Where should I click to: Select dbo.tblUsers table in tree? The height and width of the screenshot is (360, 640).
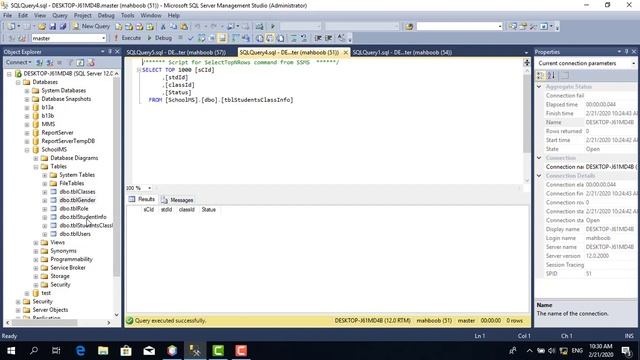pyautogui.click(x=75, y=234)
